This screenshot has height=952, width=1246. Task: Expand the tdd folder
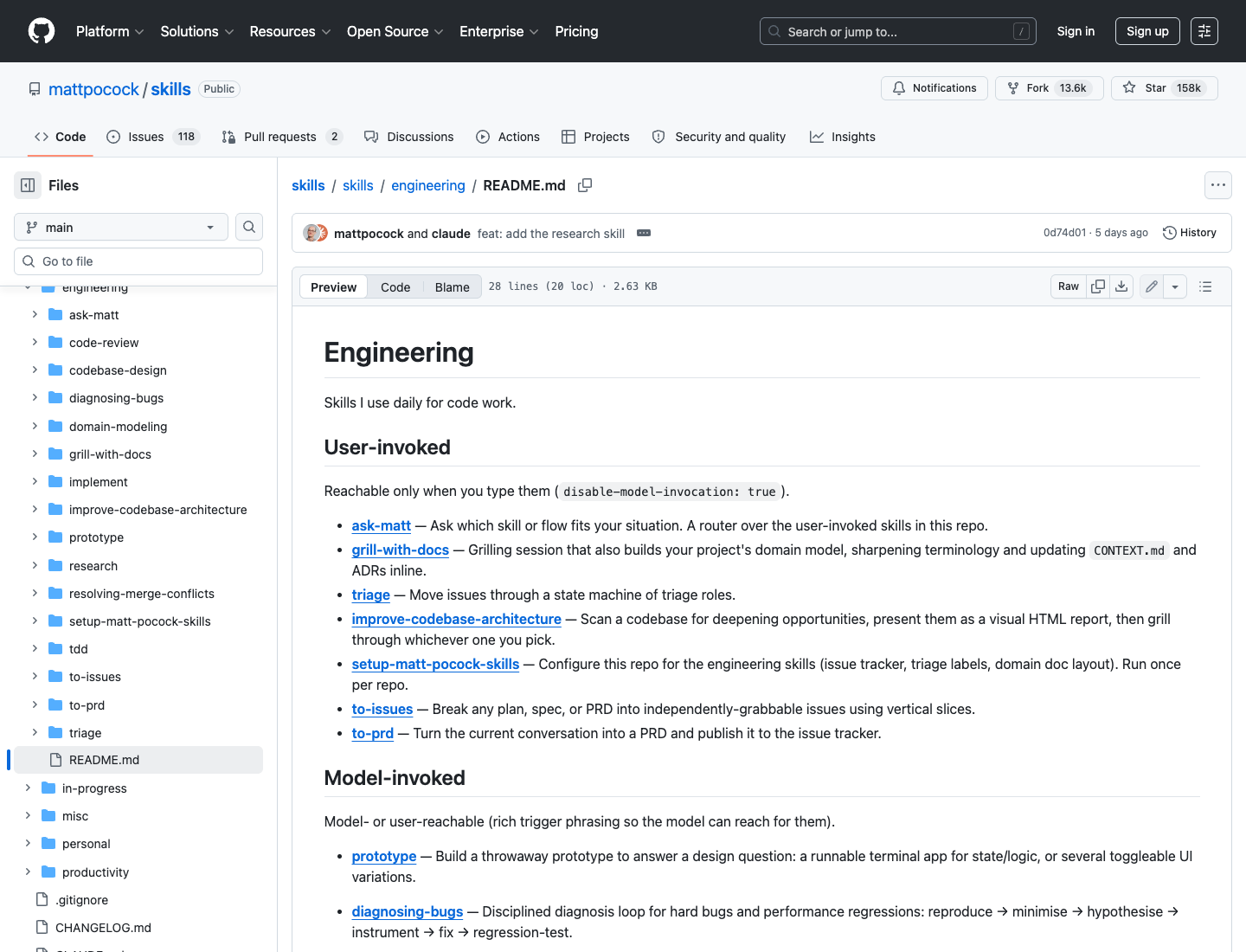point(35,649)
